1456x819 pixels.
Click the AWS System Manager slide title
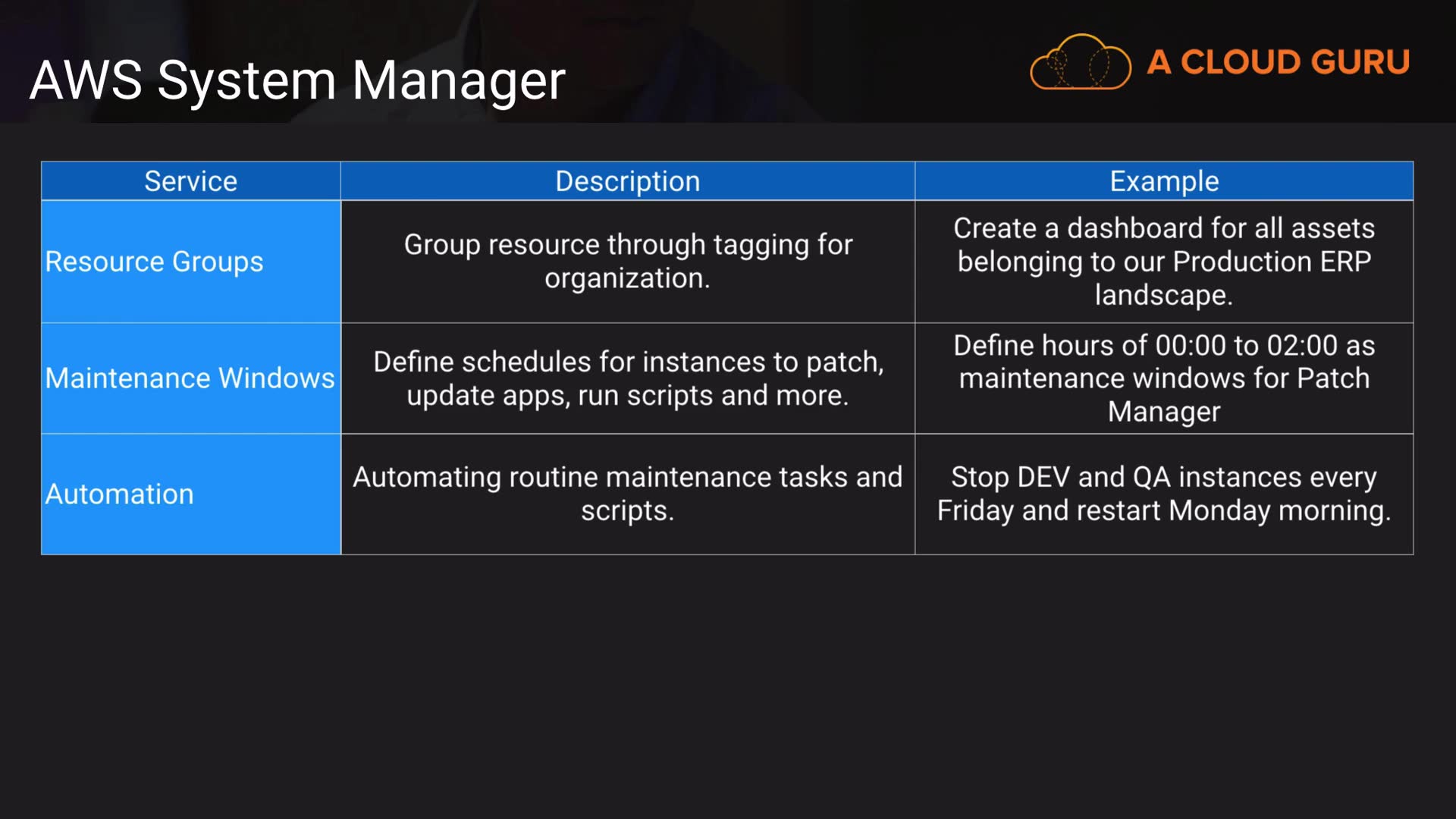(297, 80)
